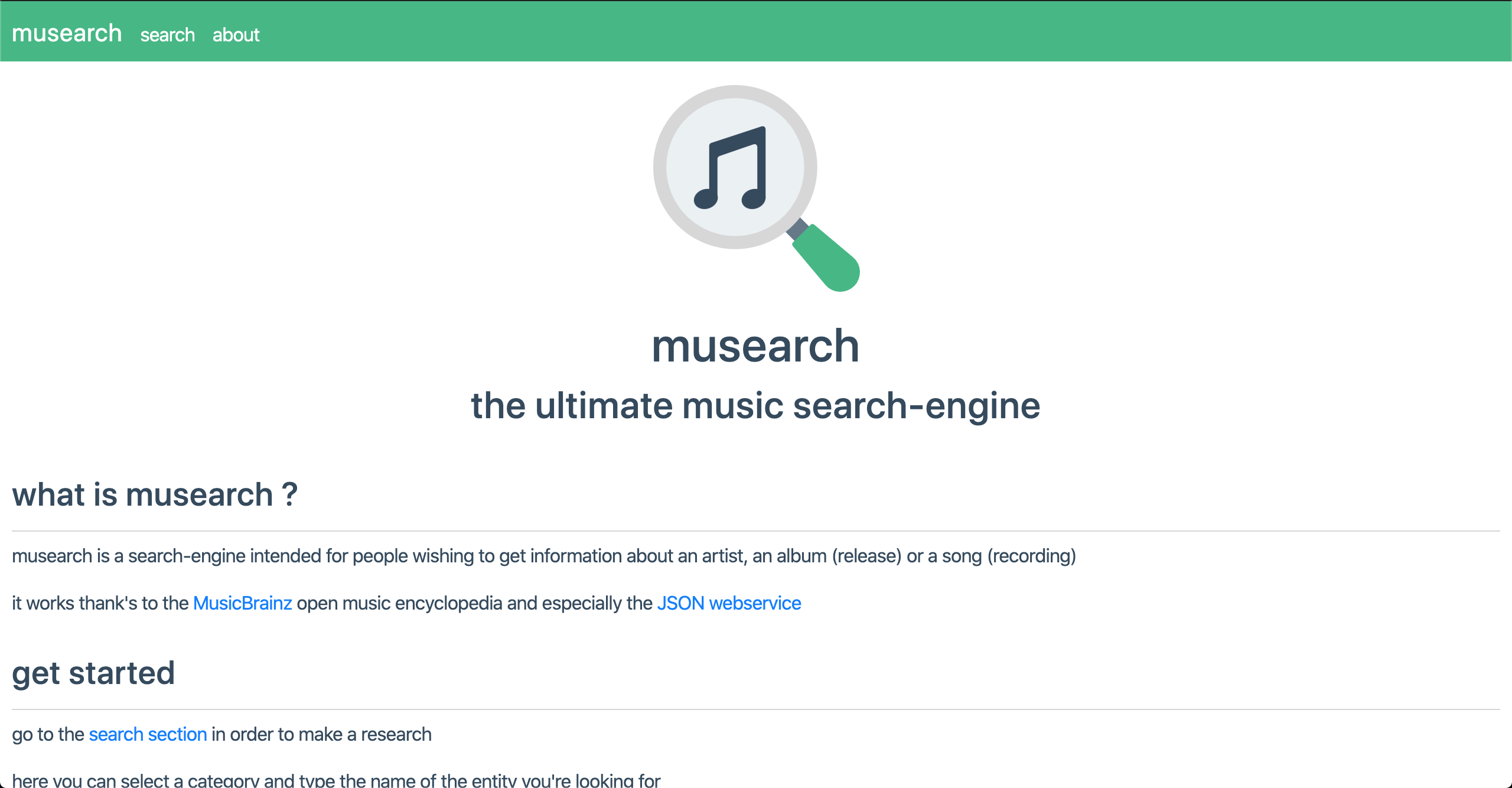Image resolution: width=1512 pixels, height=788 pixels.
Task: Open the about page from the navbar
Action: 236,35
